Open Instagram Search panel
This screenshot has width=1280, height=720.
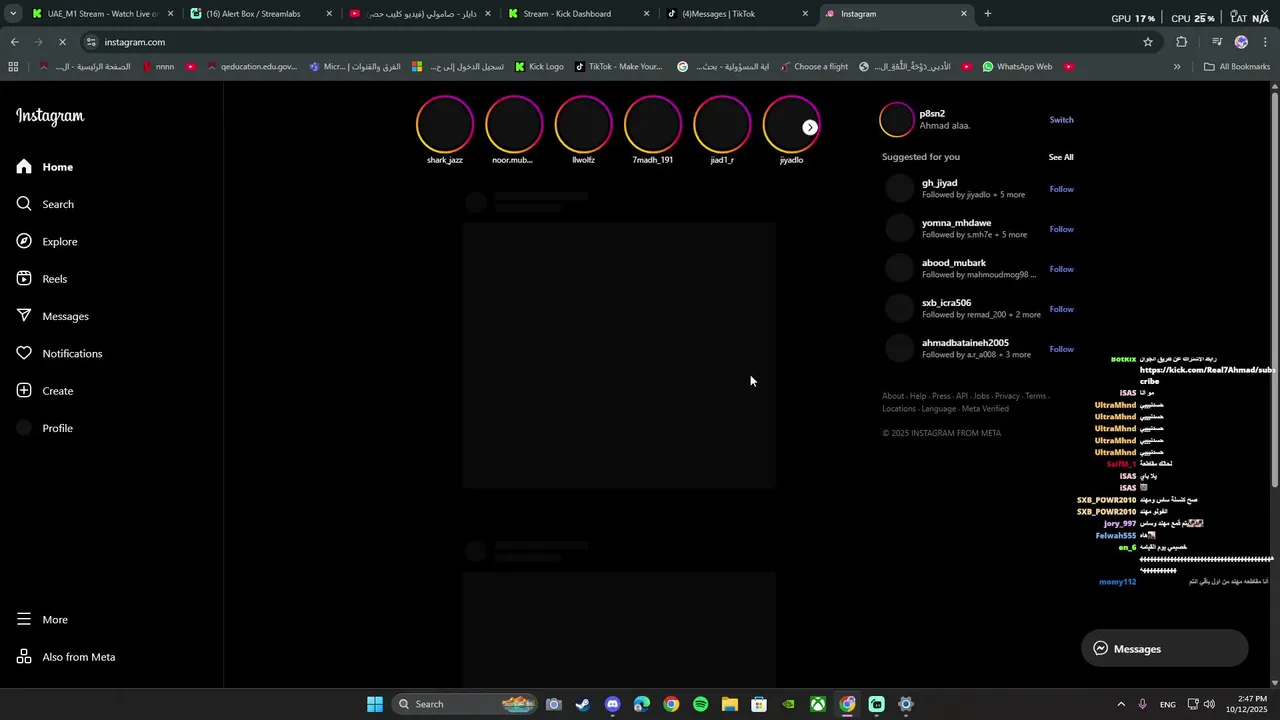45,204
